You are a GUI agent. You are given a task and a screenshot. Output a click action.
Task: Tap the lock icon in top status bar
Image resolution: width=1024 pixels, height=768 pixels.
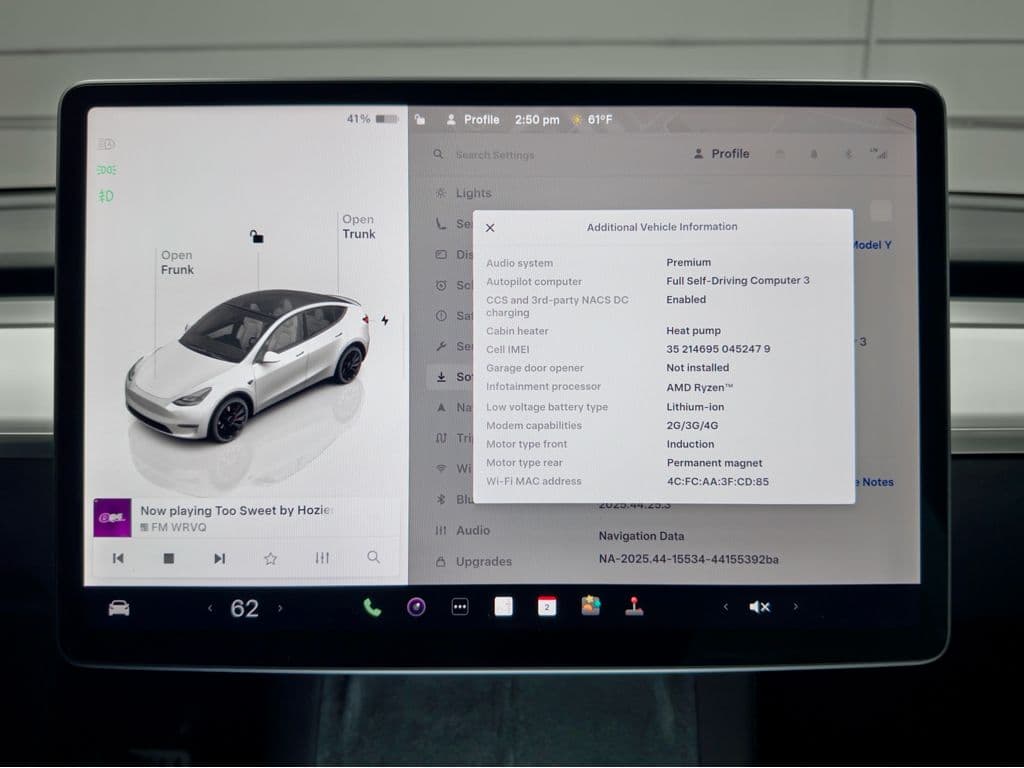click(420, 120)
